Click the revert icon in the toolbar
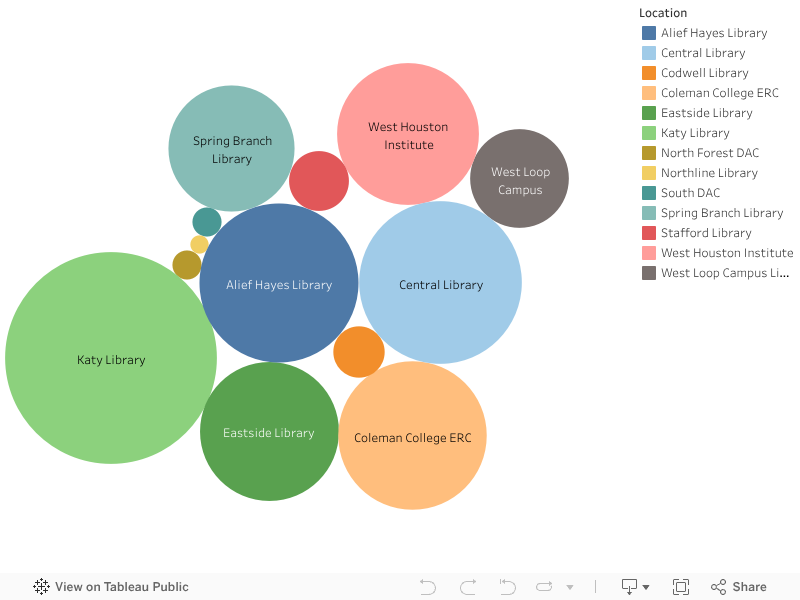 [x=508, y=587]
